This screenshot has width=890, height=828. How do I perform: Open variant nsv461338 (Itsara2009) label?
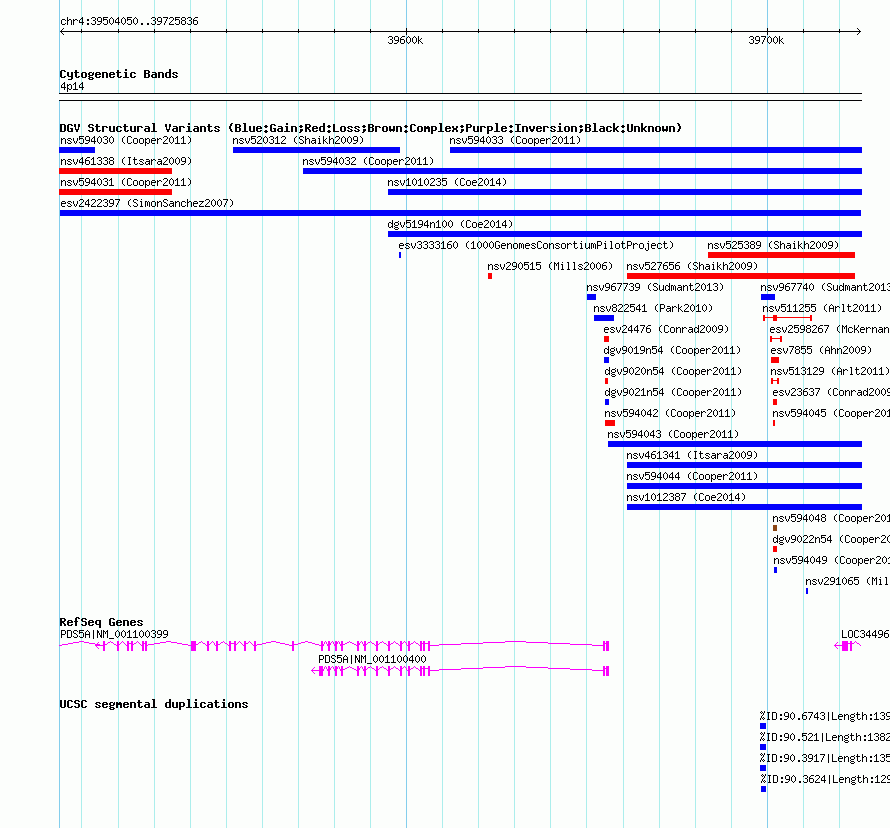click(x=126, y=161)
